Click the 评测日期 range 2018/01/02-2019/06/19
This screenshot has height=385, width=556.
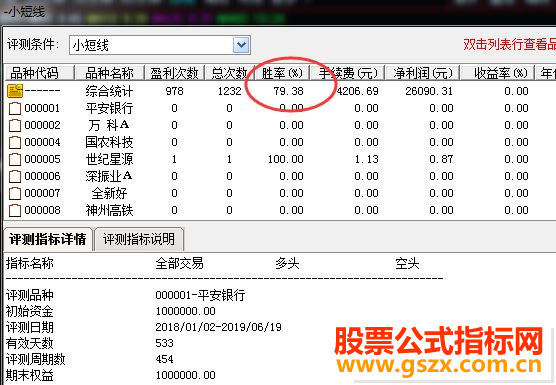coord(218,327)
